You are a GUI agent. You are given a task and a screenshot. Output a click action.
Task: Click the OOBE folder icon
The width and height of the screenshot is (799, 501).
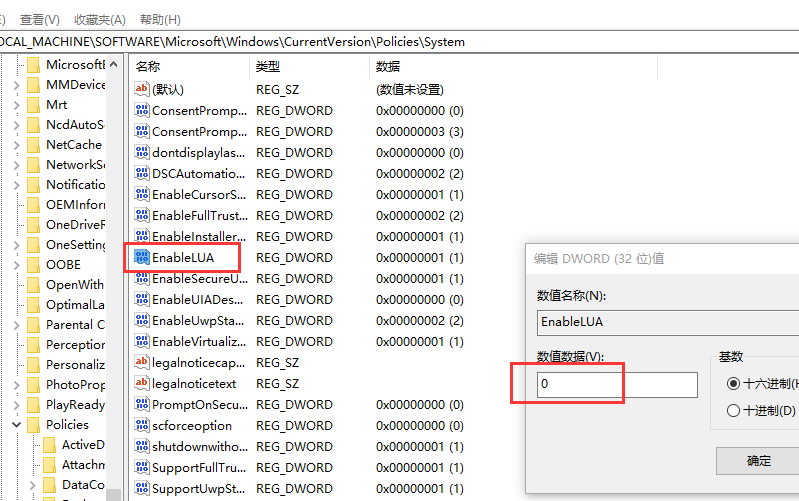point(34,265)
